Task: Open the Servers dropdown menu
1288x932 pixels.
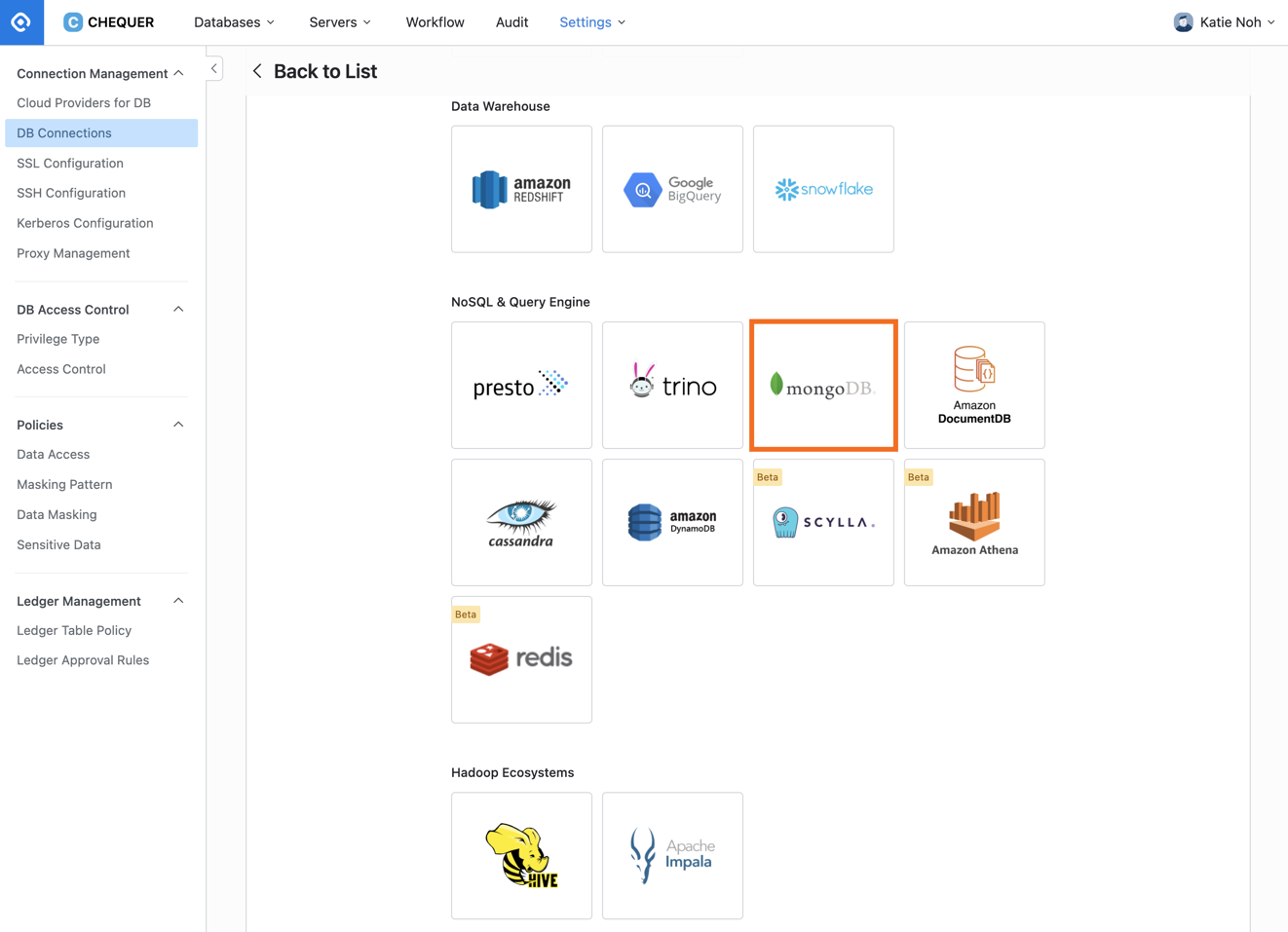Action: (340, 21)
